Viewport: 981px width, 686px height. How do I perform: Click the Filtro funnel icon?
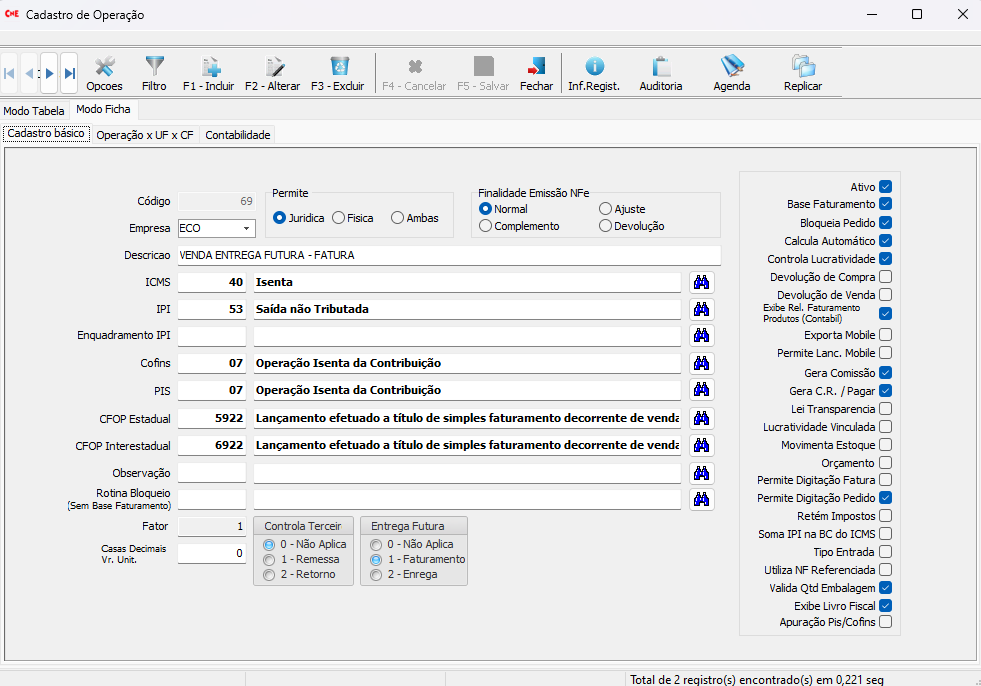tap(154, 74)
